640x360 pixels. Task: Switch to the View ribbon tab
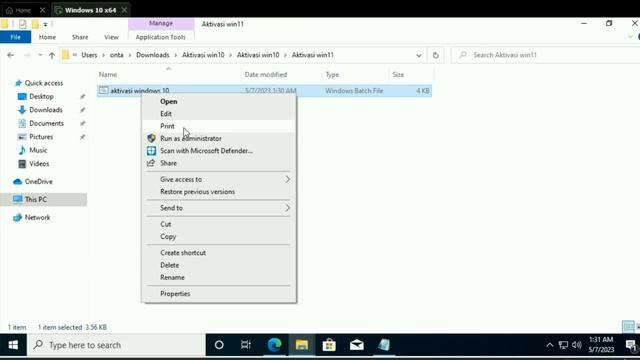tap(111, 37)
